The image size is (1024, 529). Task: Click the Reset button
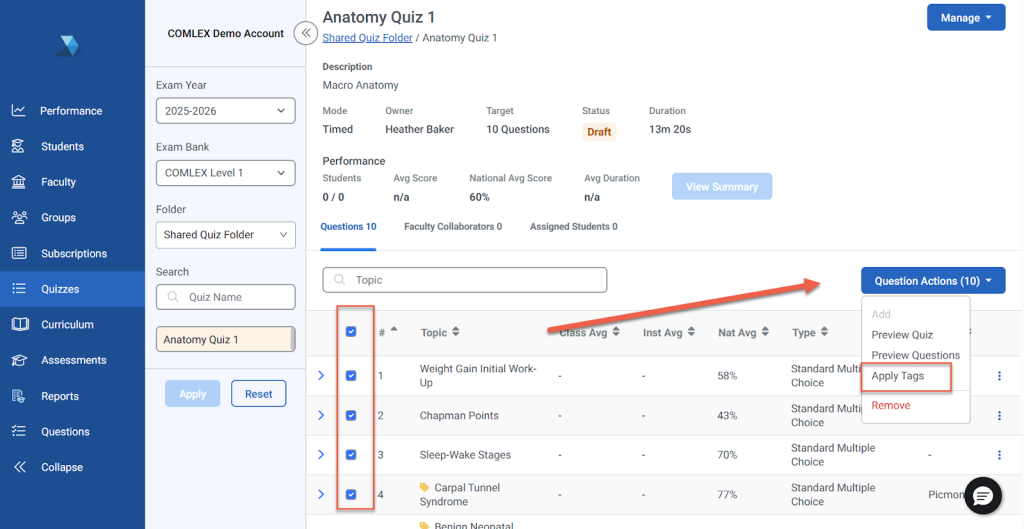(x=258, y=394)
